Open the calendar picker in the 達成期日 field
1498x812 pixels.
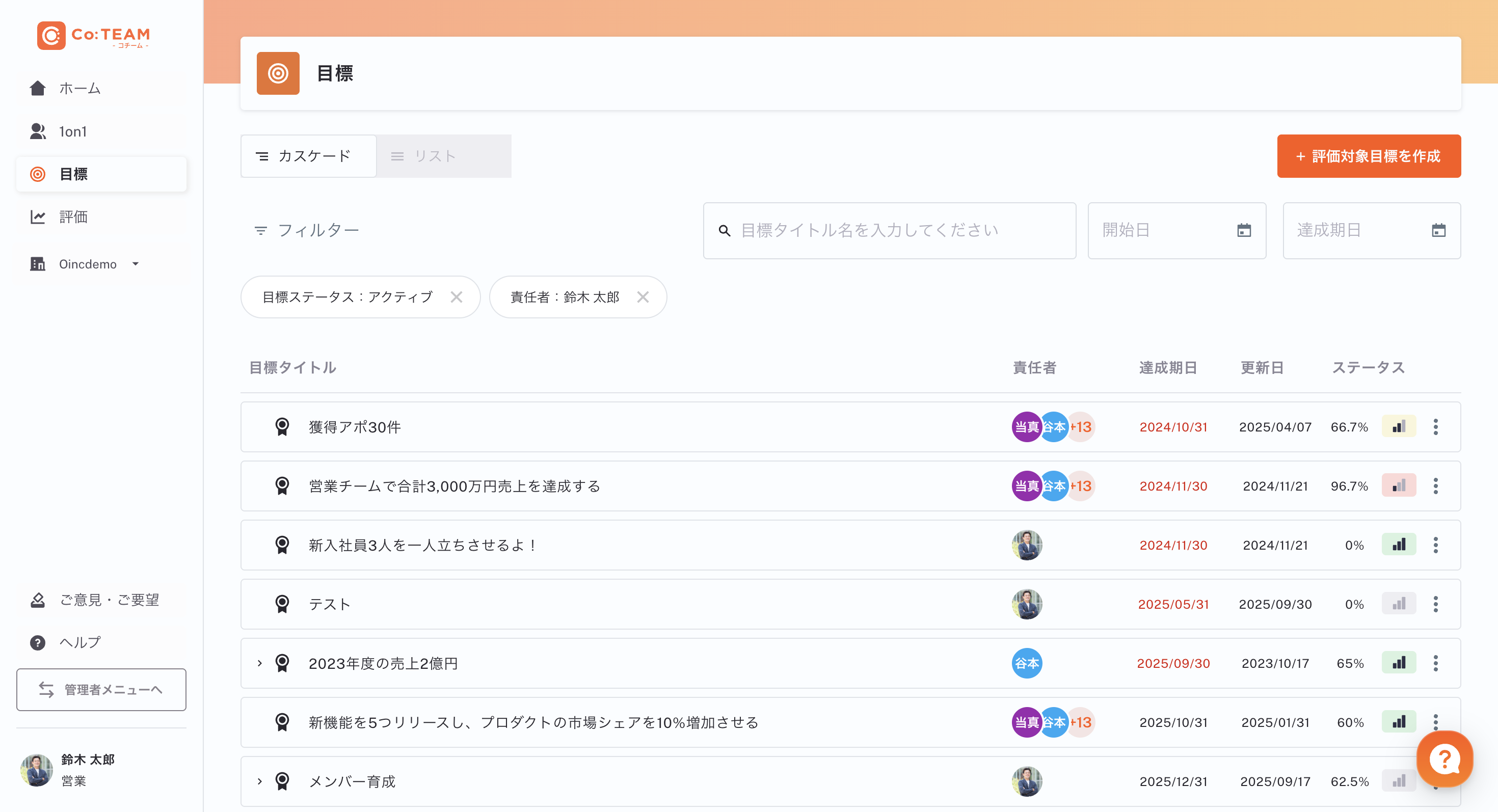(1439, 230)
